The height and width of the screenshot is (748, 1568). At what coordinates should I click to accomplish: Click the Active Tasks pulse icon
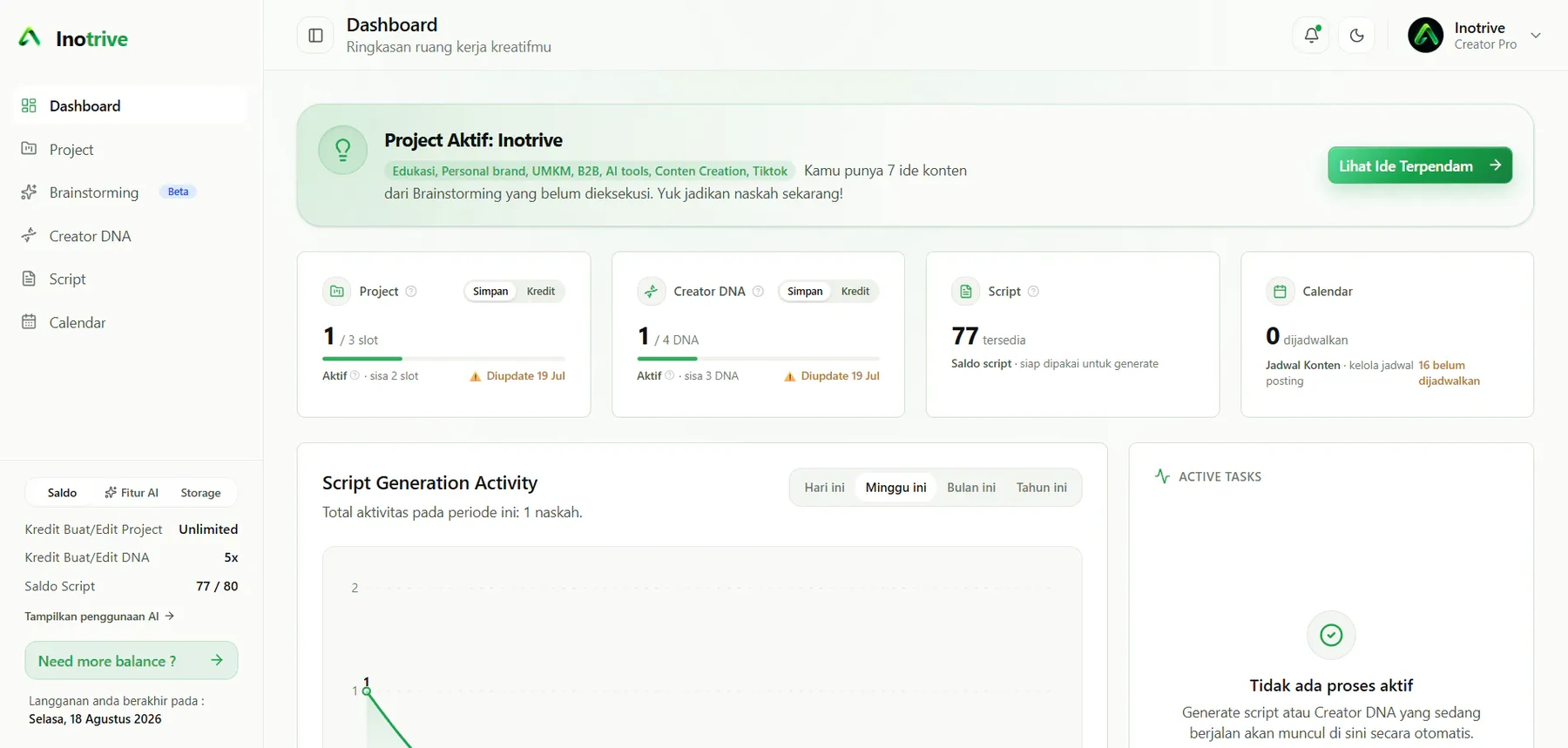click(1162, 475)
